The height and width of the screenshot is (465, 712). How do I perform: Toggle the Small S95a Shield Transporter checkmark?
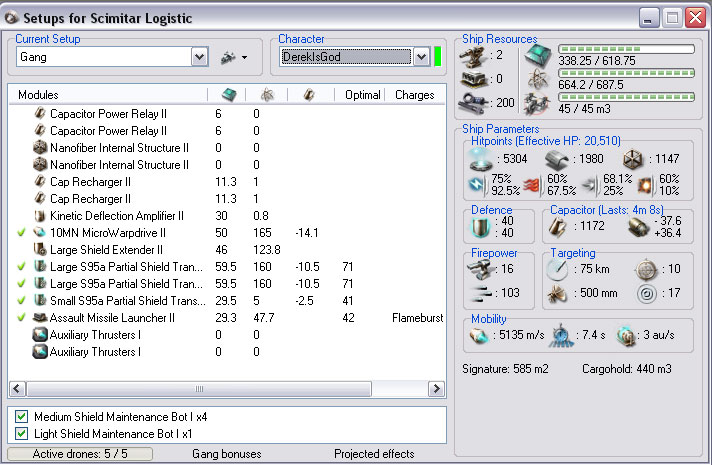pos(21,301)
